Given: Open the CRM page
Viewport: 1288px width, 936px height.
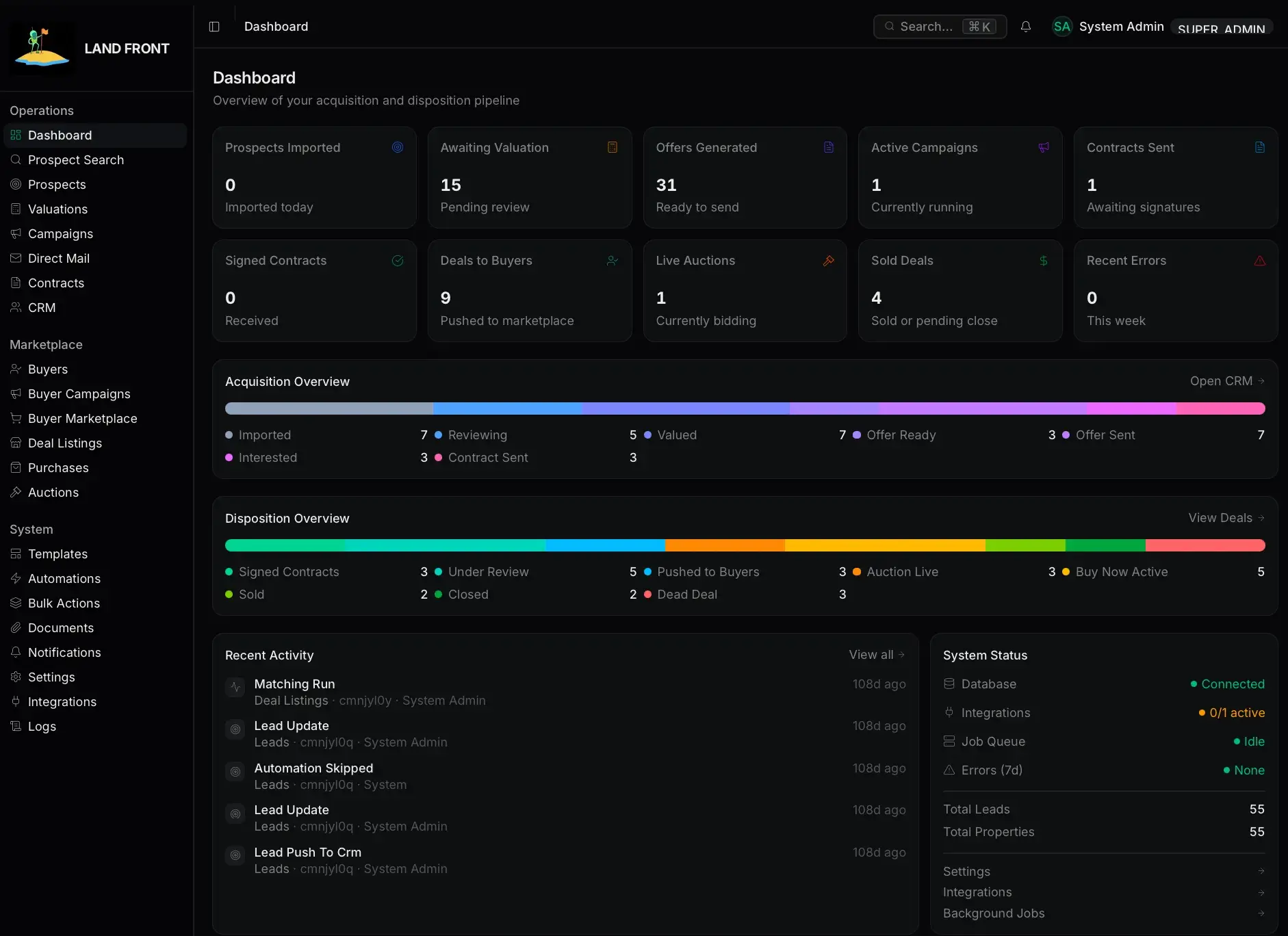Looking at the screenshot, I should (x=95, y=308).
